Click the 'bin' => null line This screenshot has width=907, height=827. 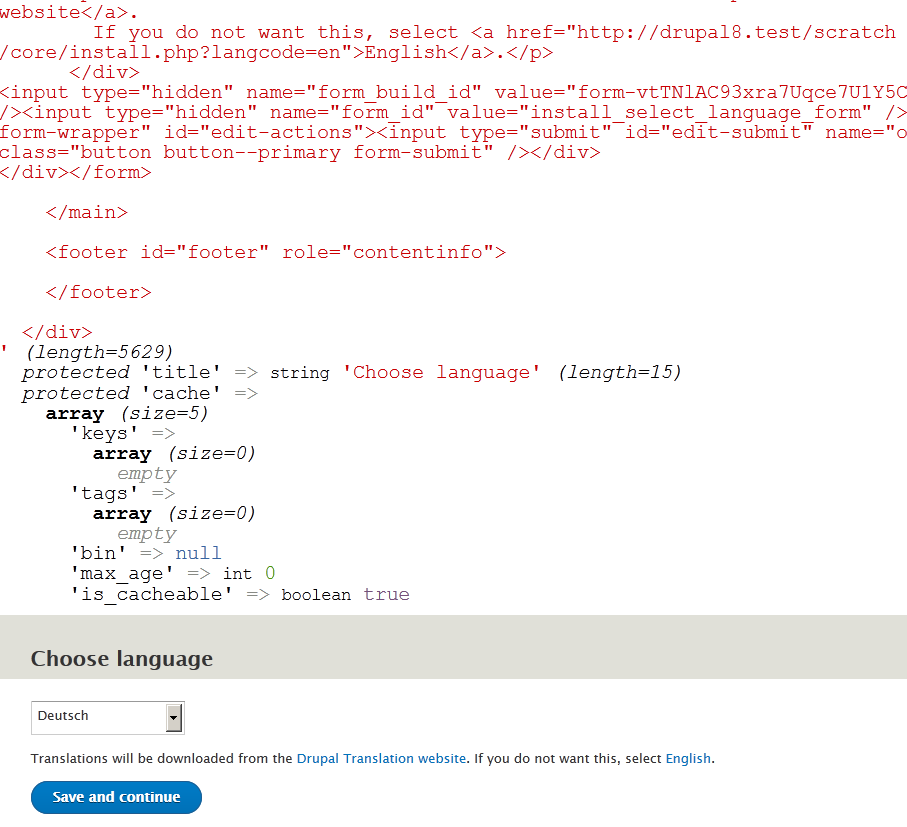pos(146,553)
